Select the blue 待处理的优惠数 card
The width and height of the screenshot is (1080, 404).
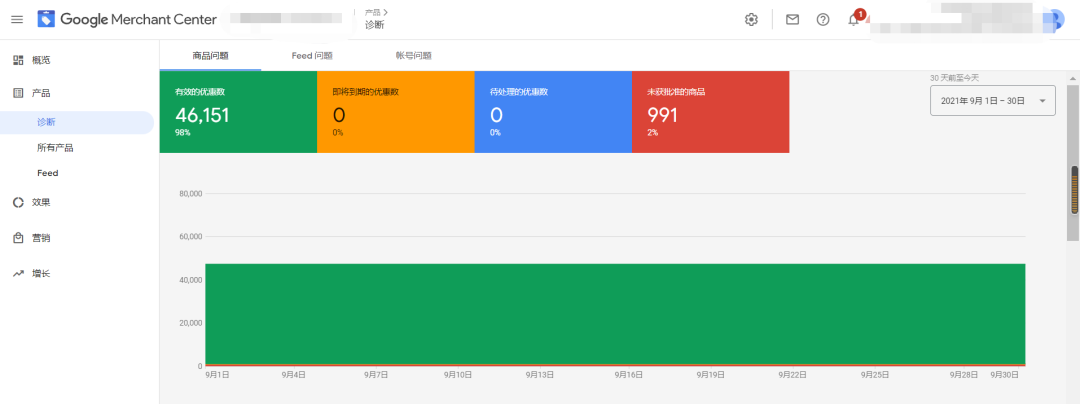point(553,111)
